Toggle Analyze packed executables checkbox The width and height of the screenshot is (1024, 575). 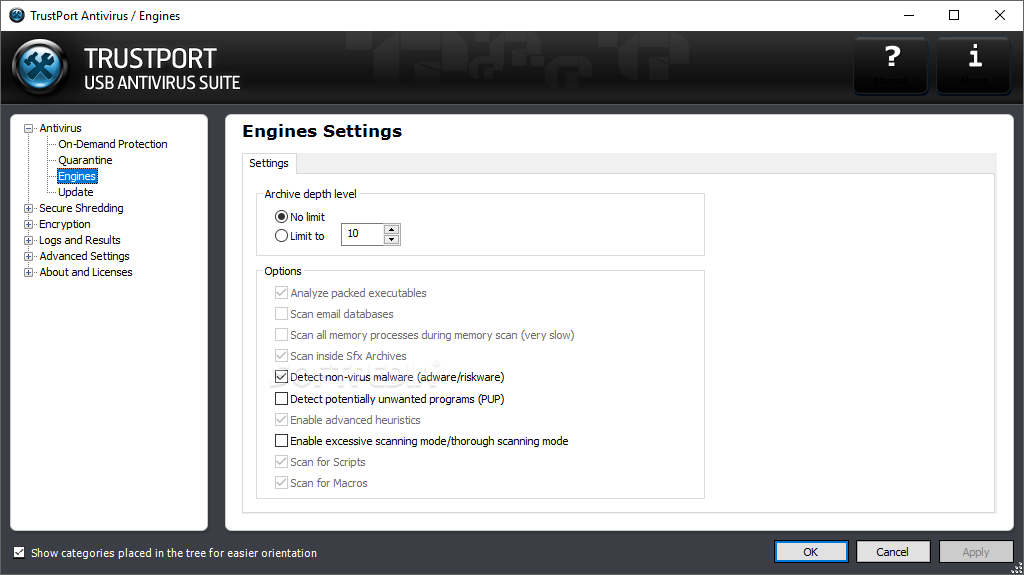tap(281, 293)
